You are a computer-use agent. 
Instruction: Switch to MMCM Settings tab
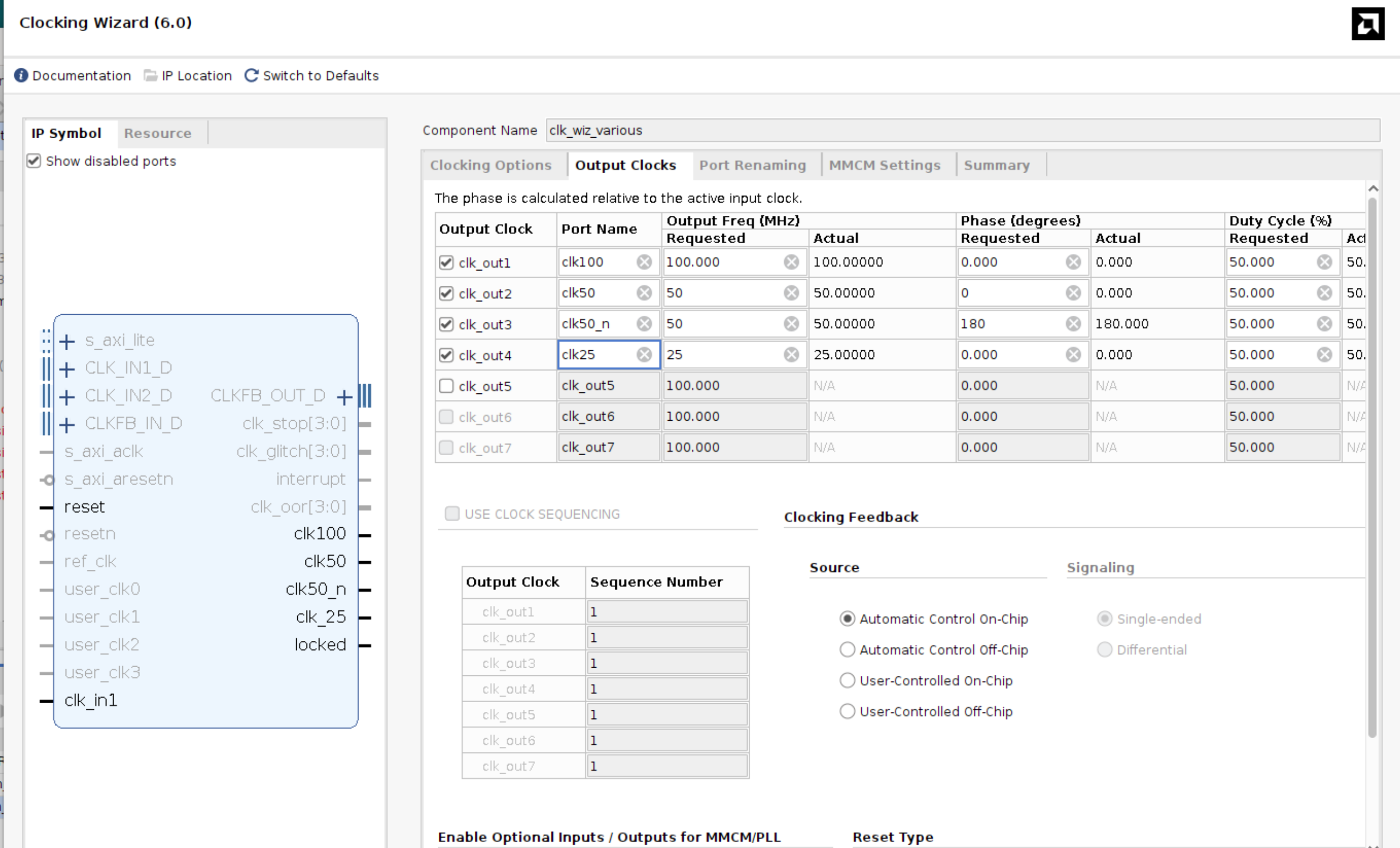click(884, 165)
